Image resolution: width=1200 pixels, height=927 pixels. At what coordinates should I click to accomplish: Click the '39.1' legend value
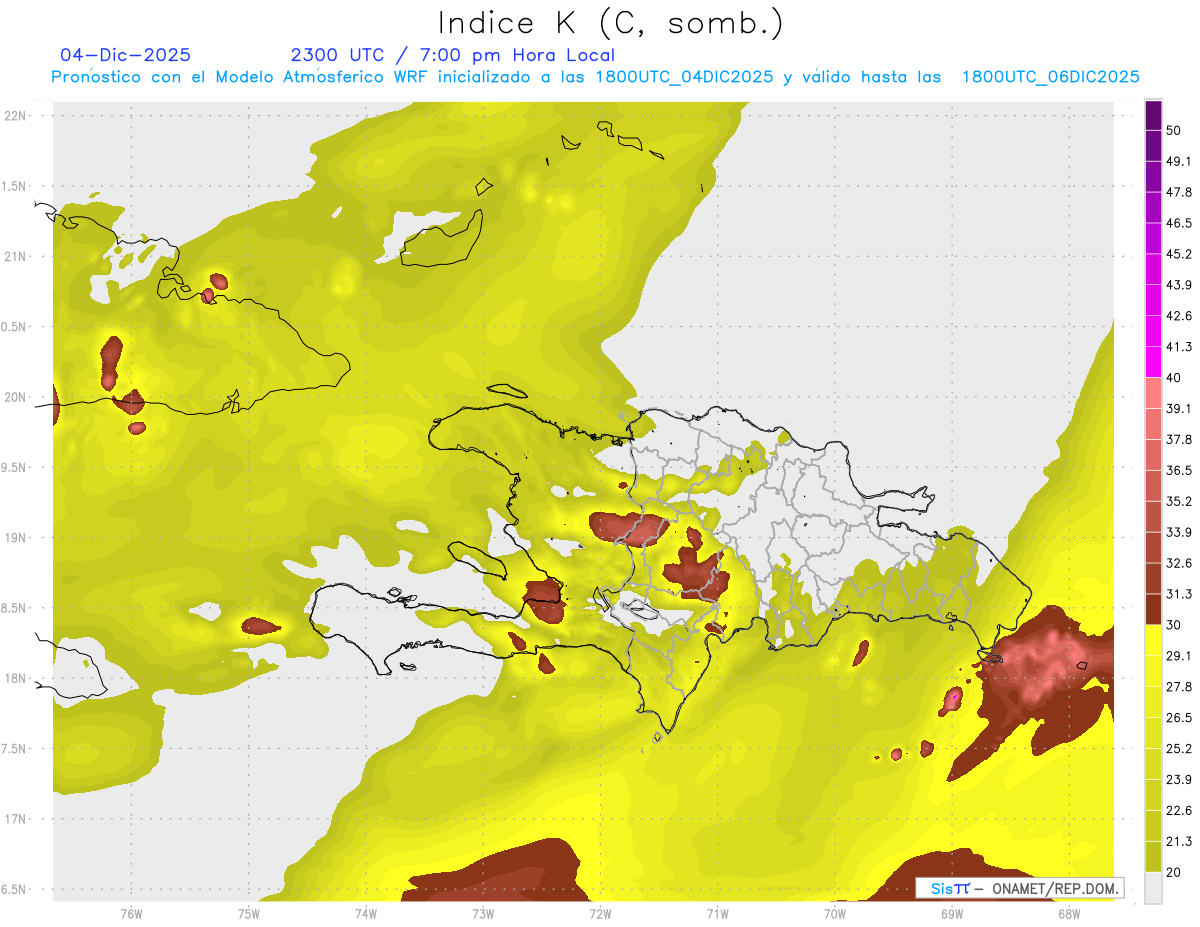[1180, 408]
